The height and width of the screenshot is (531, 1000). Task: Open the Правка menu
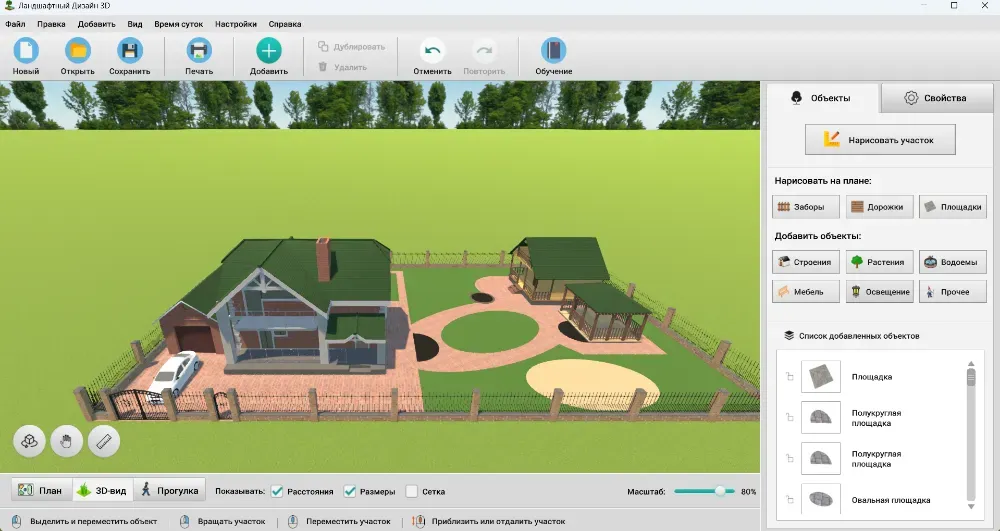[x=51, y=24]
